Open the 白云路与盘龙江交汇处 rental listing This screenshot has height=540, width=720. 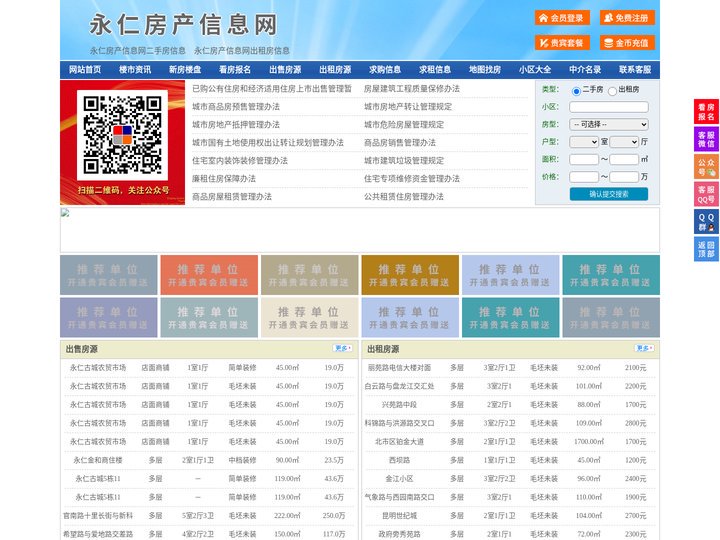(x=399, y=386)
